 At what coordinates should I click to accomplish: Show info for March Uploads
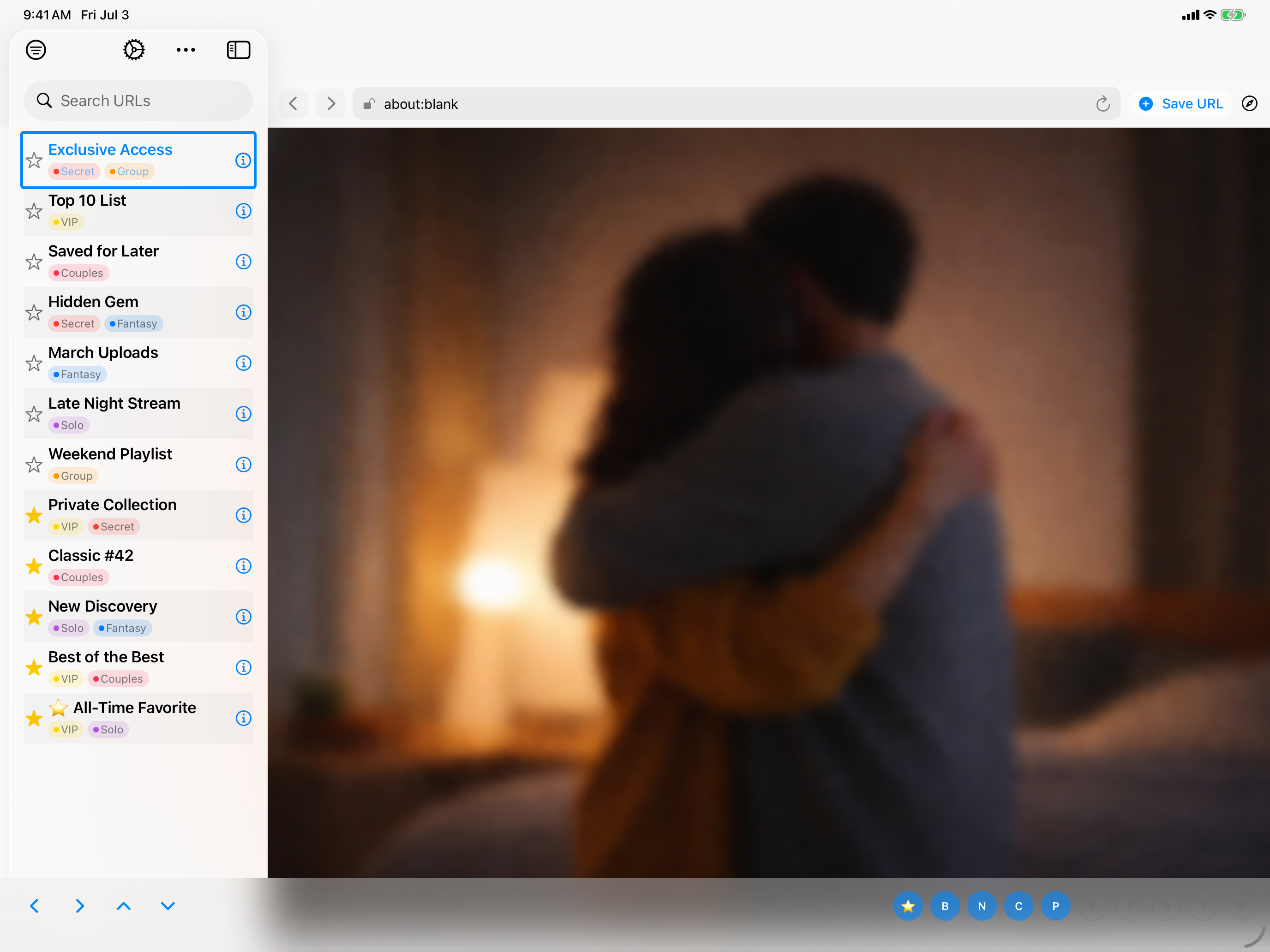244,363
